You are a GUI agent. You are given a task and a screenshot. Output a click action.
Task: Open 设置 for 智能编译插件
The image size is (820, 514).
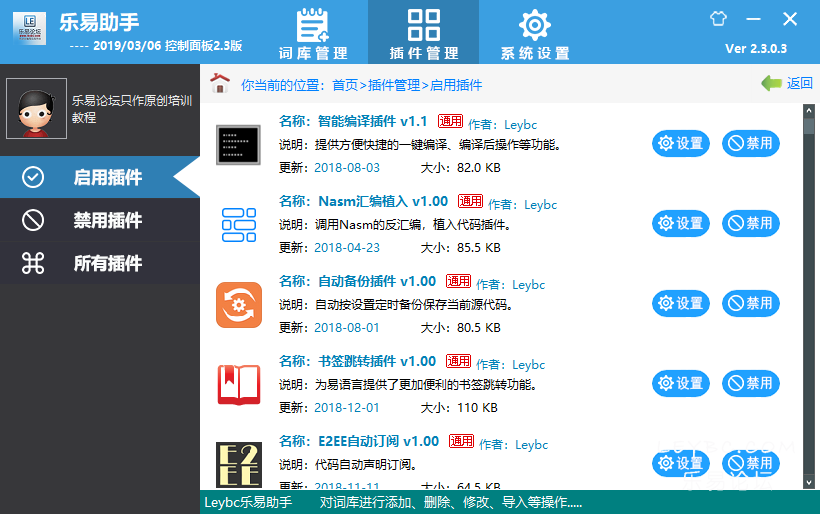click(680, 144)
